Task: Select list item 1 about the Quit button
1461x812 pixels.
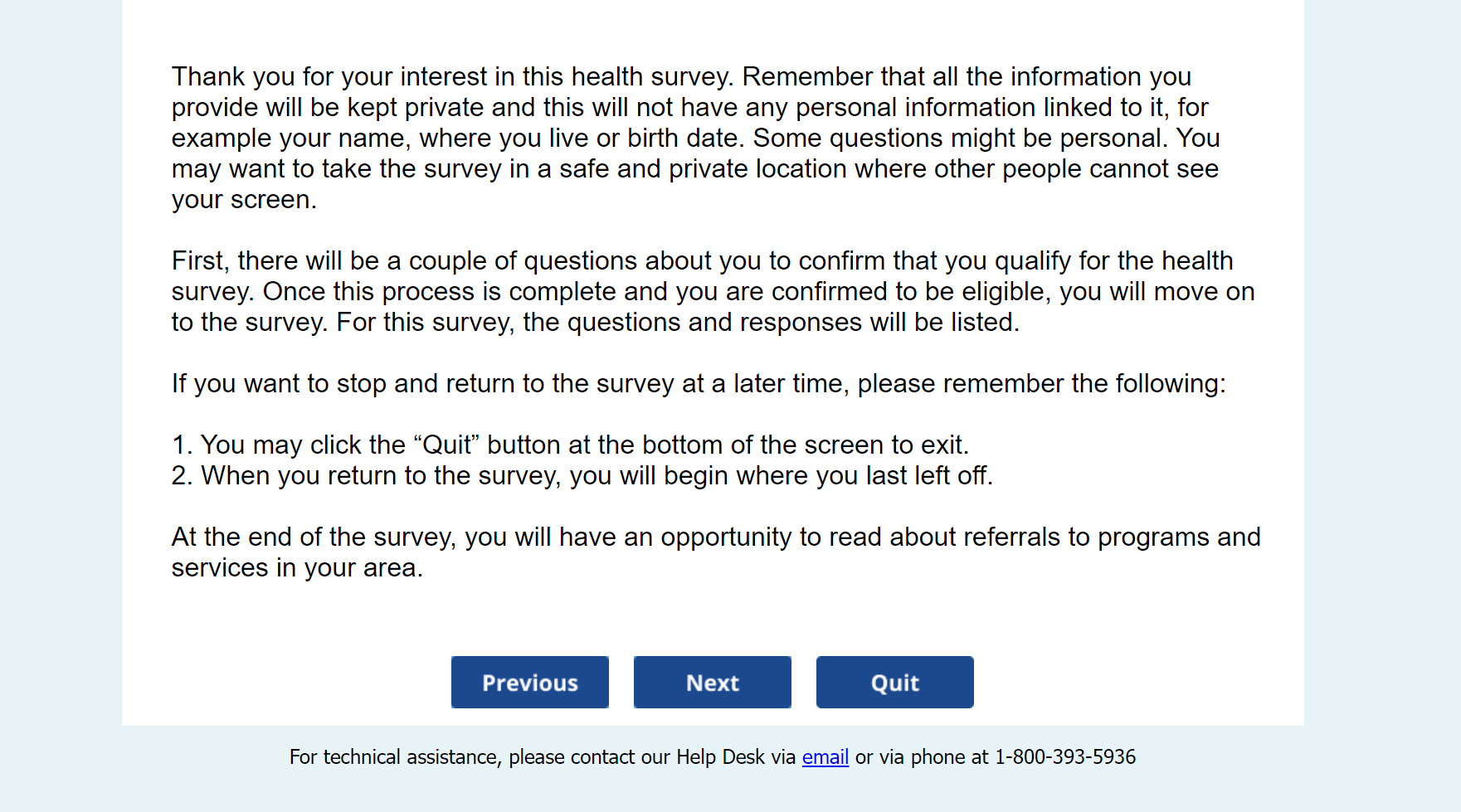Action: pos(570,445)
